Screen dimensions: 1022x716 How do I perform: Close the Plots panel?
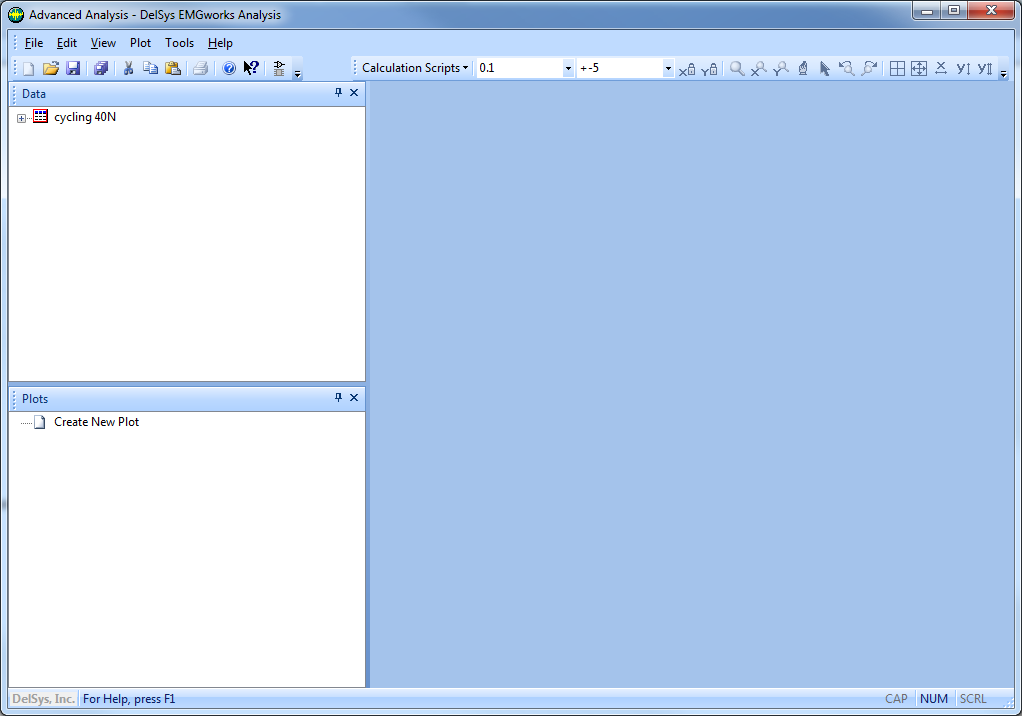354,398
